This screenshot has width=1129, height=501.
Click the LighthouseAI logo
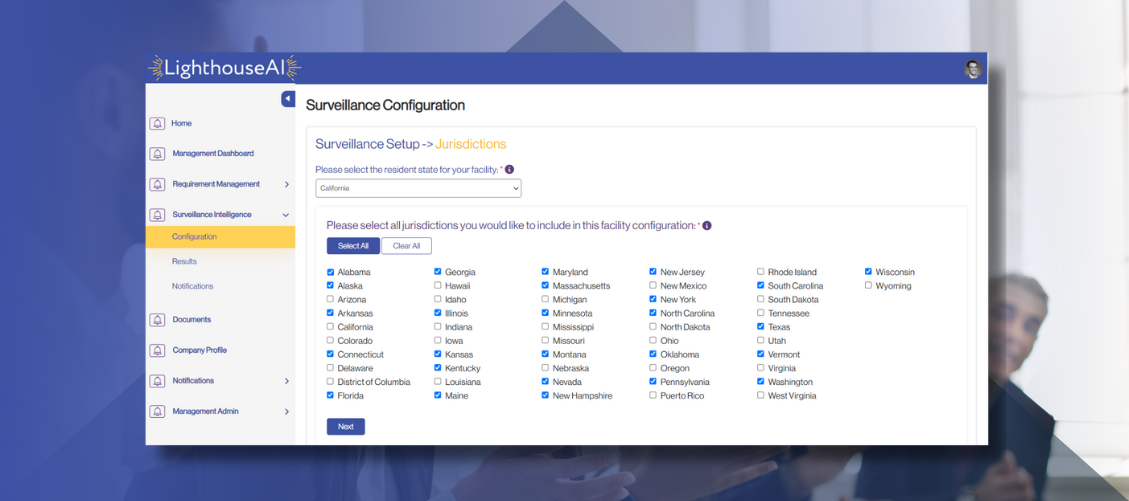pyautogui.click(x=225, y=68)
